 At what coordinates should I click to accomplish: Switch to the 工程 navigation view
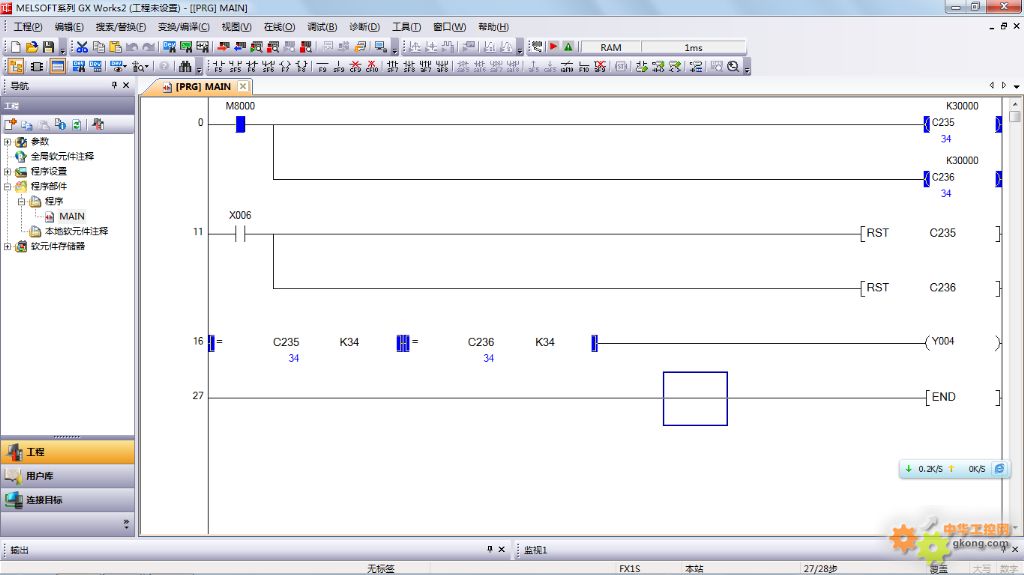click(x=67, y=452)
